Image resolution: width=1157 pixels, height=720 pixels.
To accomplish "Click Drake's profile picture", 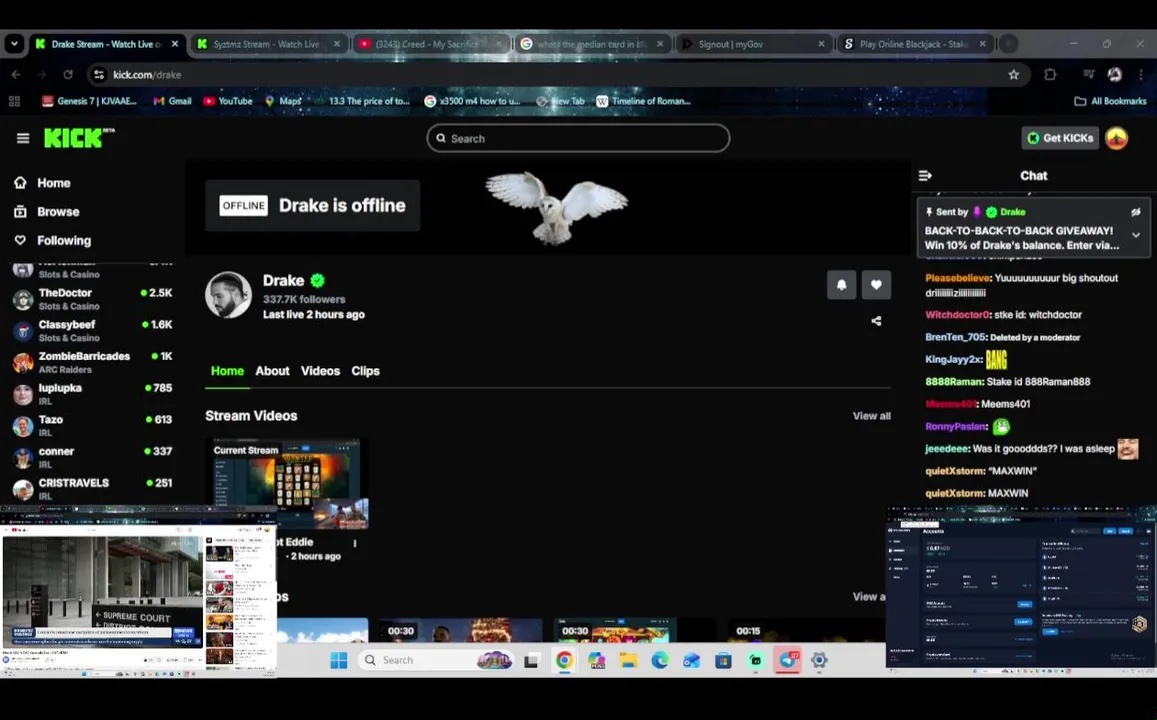I will click(228, 295).
